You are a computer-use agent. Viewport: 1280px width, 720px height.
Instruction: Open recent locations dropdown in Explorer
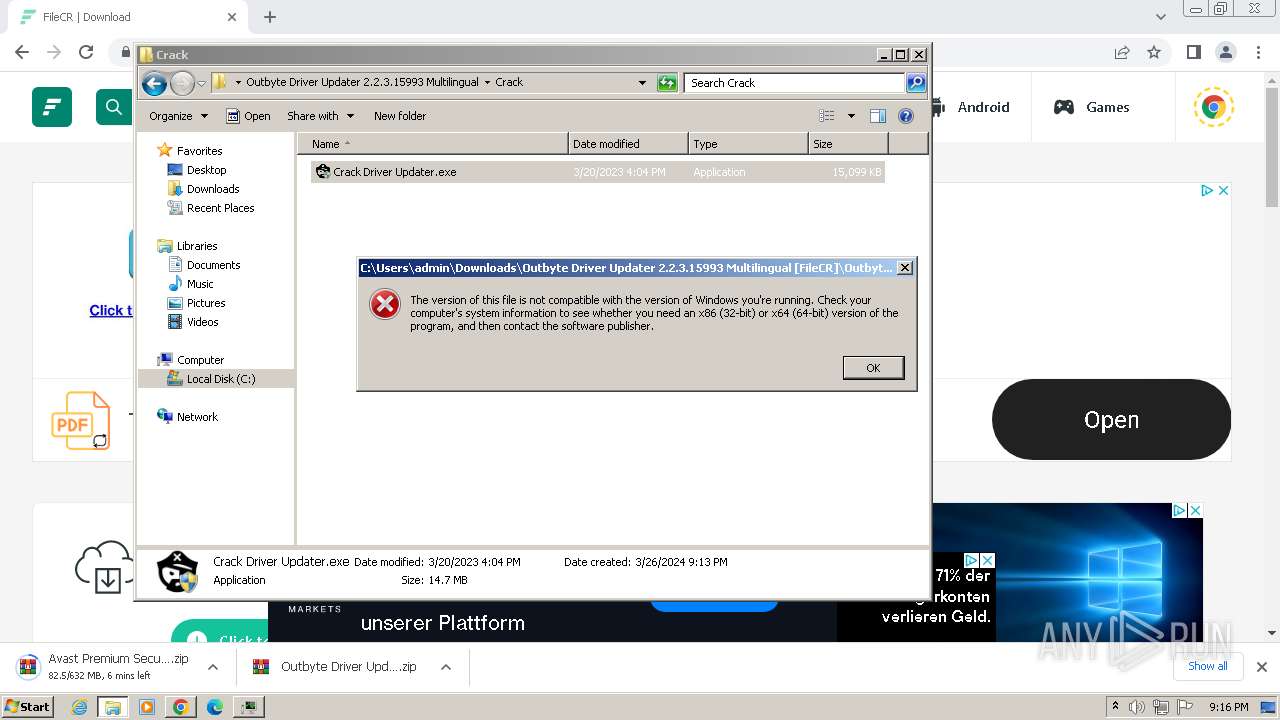[202, 83]
